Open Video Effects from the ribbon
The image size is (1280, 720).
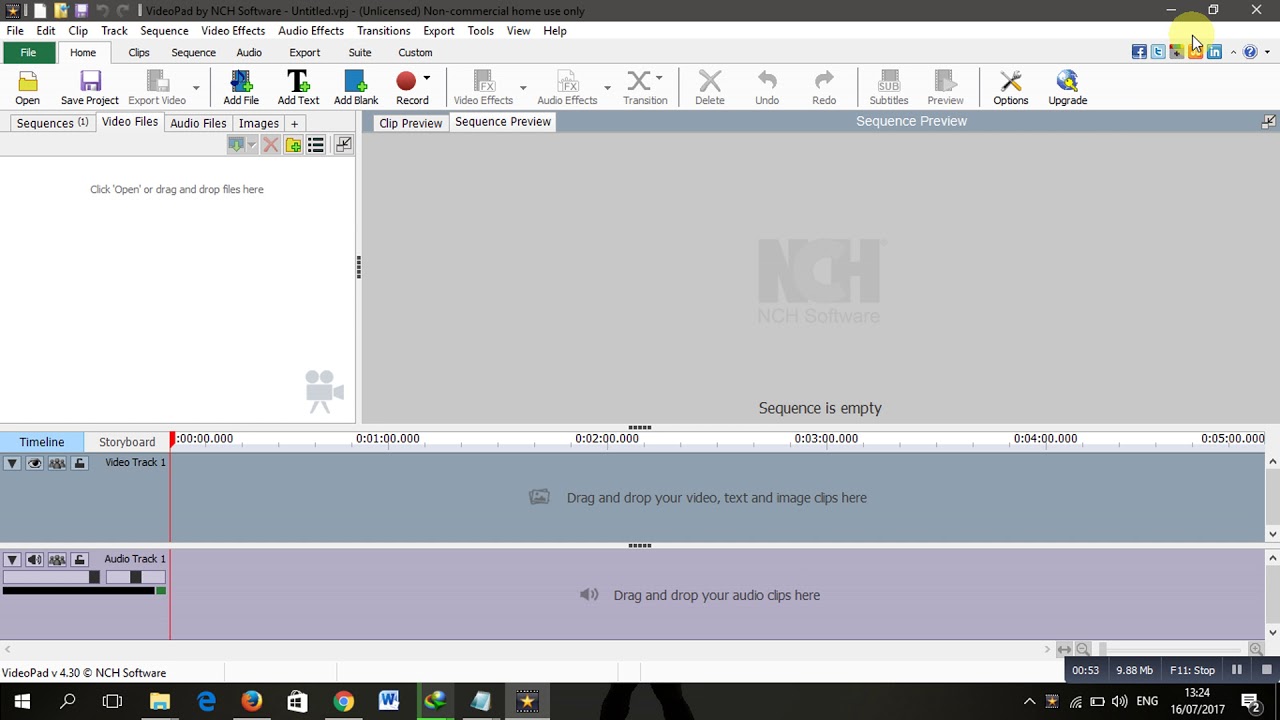(483, 87)
